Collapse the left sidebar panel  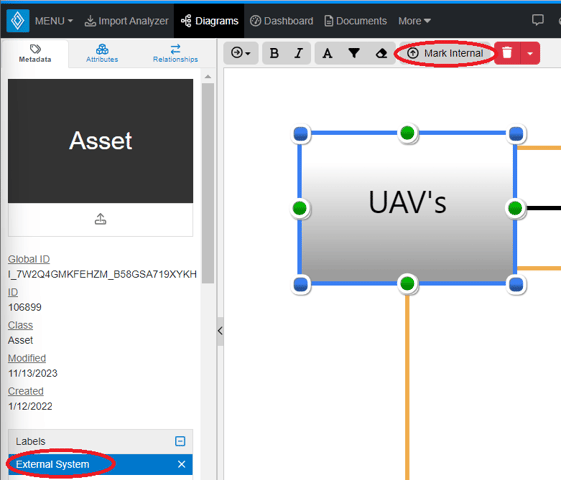pyautogui.click(x=220, y=331)
